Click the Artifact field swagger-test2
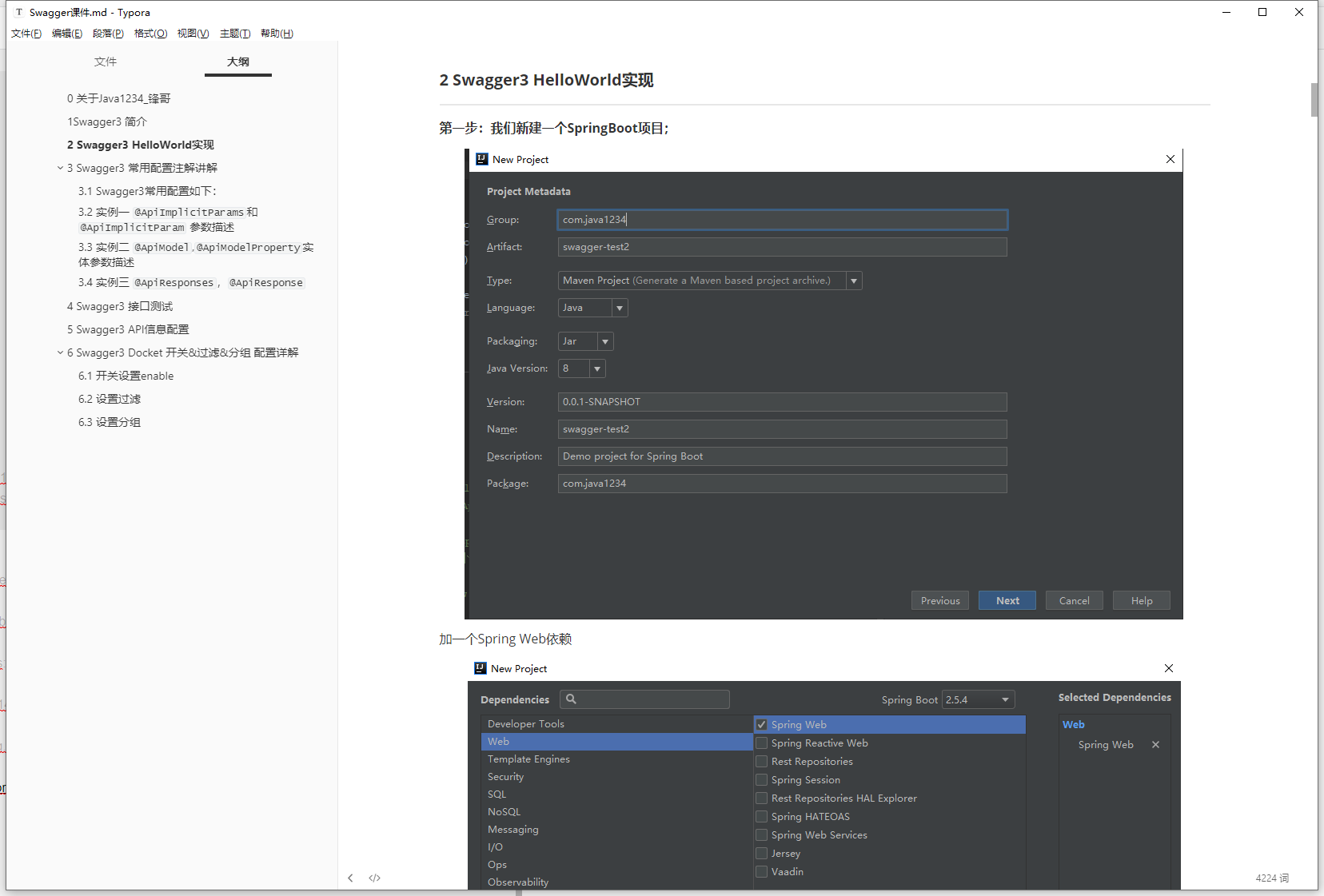The height and width of the screenshot is (896, 1324). coord(783,247)
